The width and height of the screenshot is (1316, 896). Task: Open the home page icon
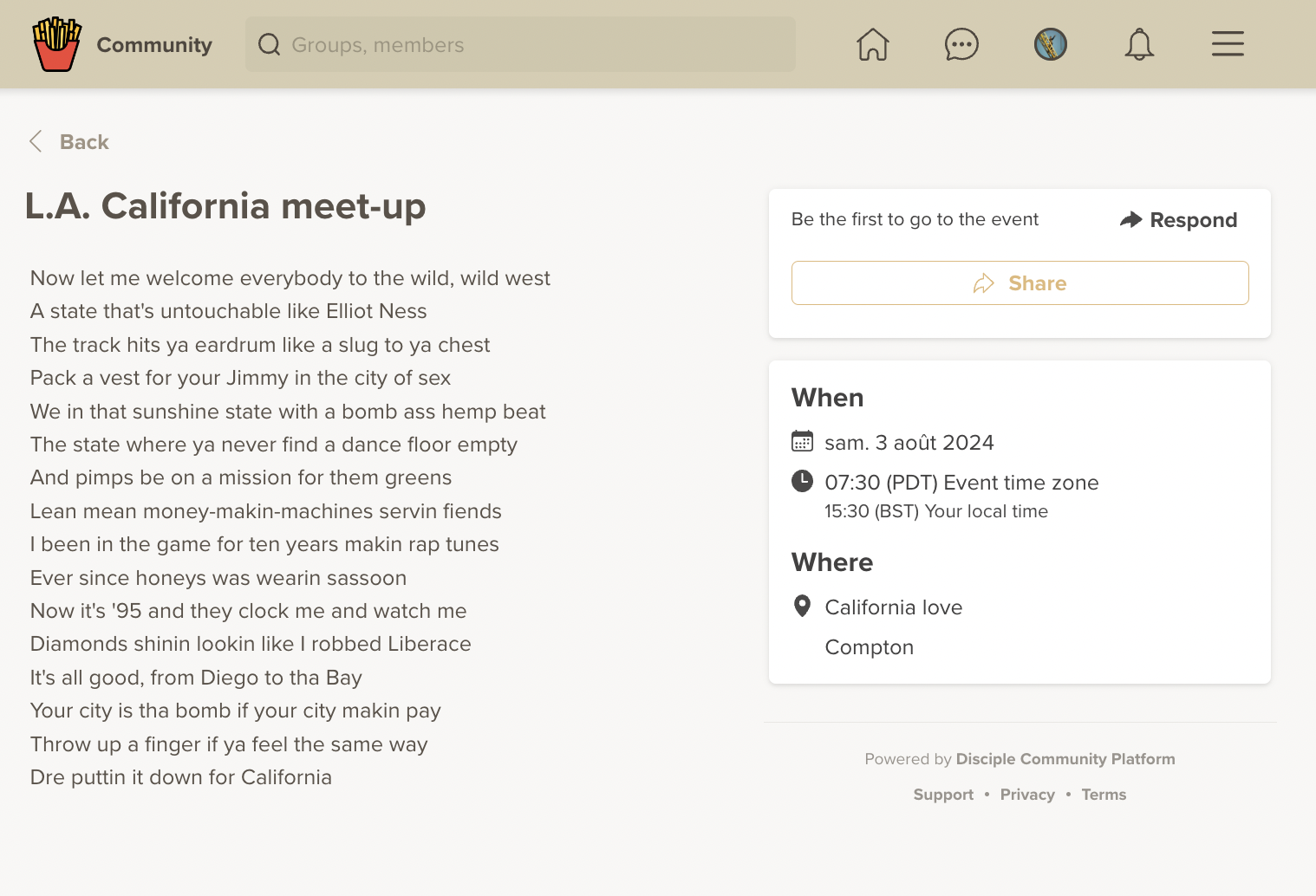[873, 44]
